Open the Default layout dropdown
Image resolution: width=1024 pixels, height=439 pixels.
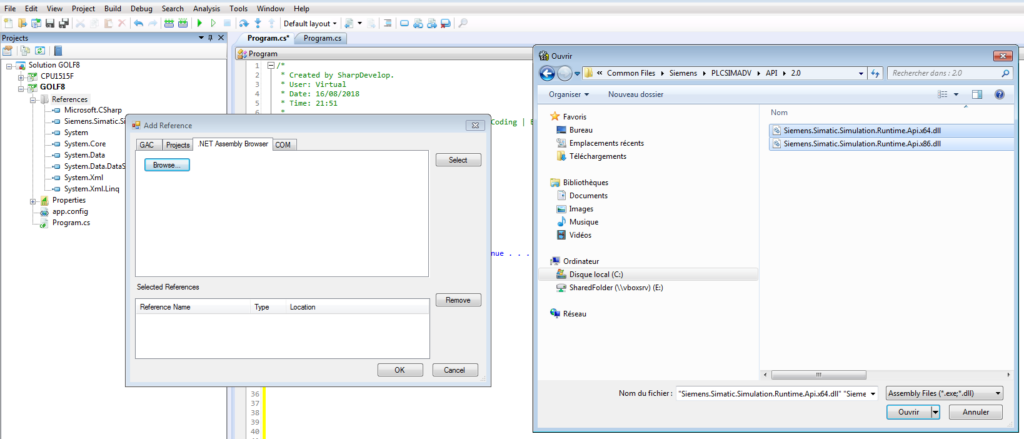coord(311,24)
